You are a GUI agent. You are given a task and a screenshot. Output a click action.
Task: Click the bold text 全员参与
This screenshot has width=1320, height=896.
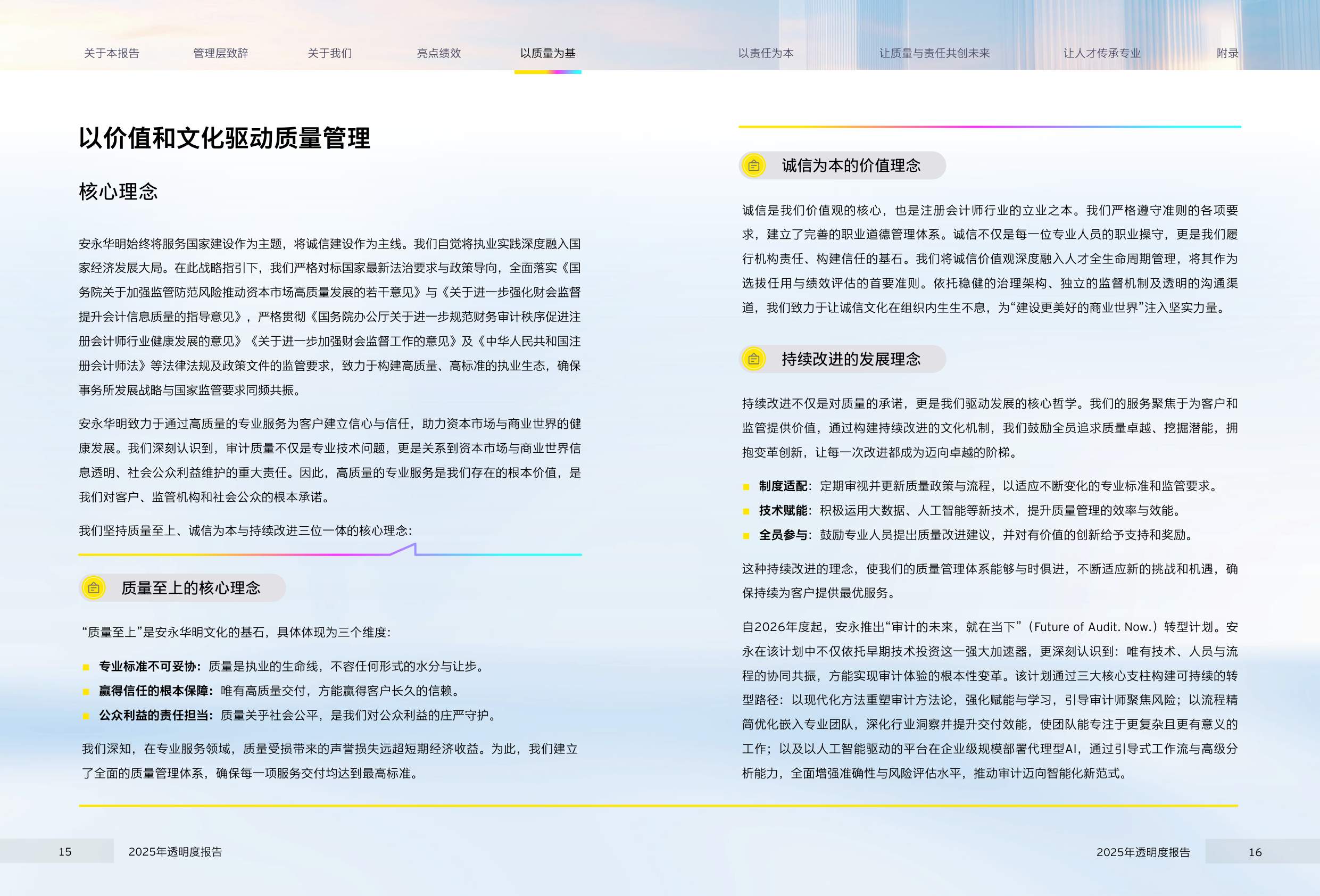tap(783, 535)
